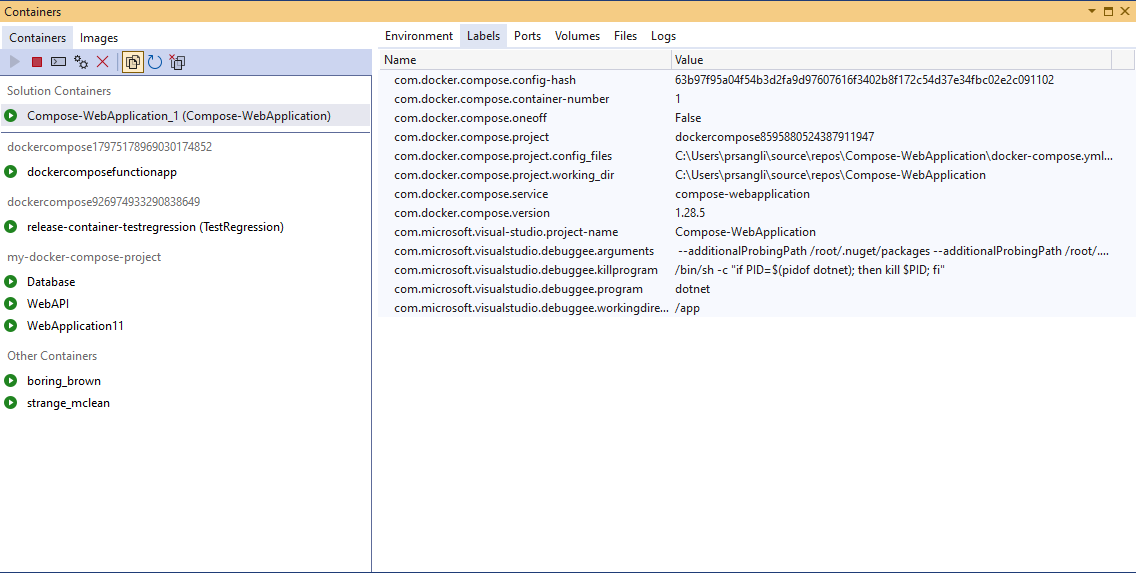This screenshot has width=1136, height=573.
Task: Select the com.docker.compose.project.working_dir label
Action: [x=504, y=175]
